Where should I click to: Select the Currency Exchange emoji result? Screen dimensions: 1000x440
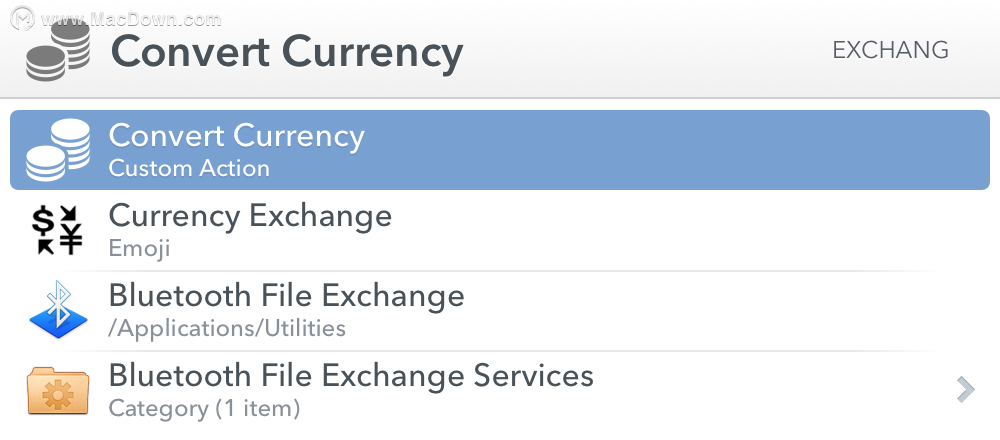tap(500, 230)
